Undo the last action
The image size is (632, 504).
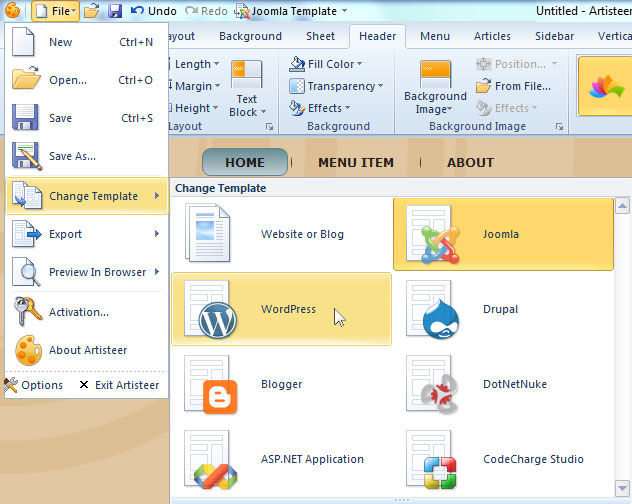154,11
